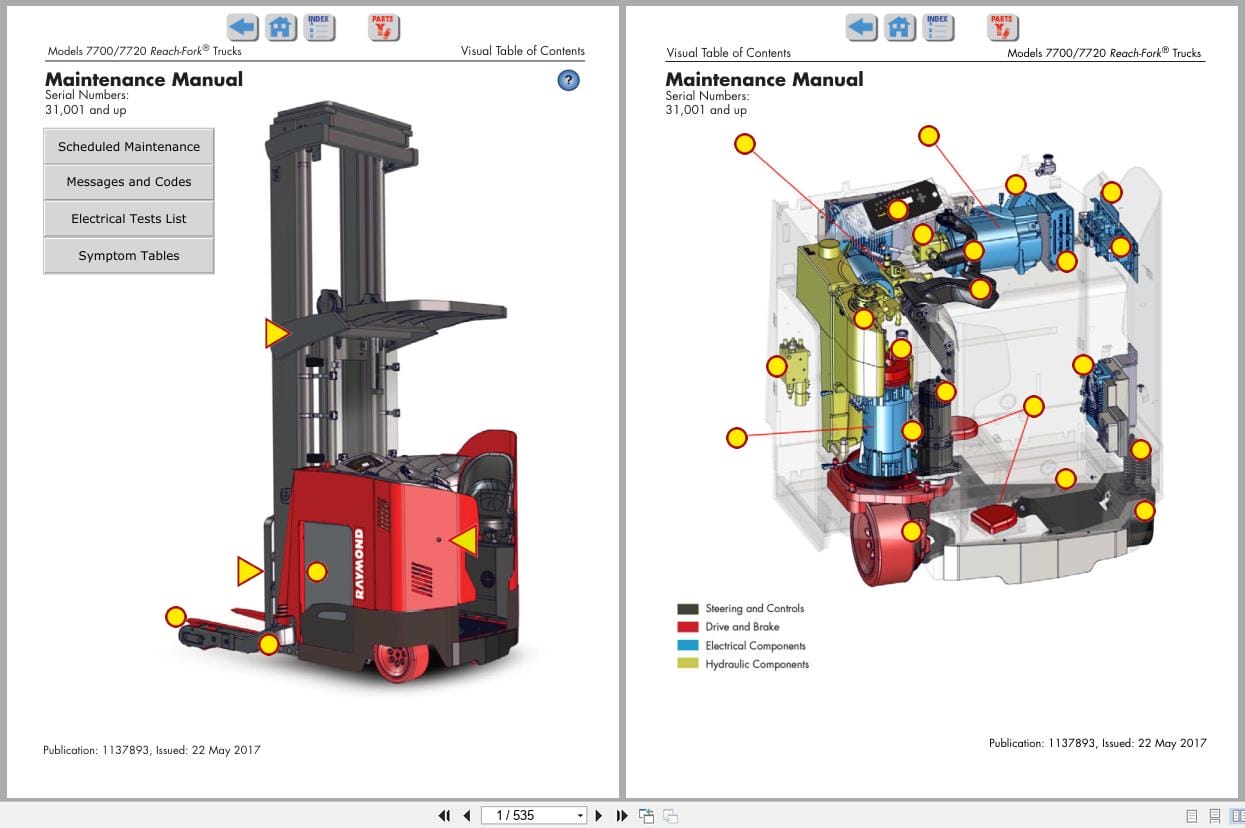The height and width of the screenshot is (828, 1245).
Task: Open Messages and Codes section
Action: point(129,182)
